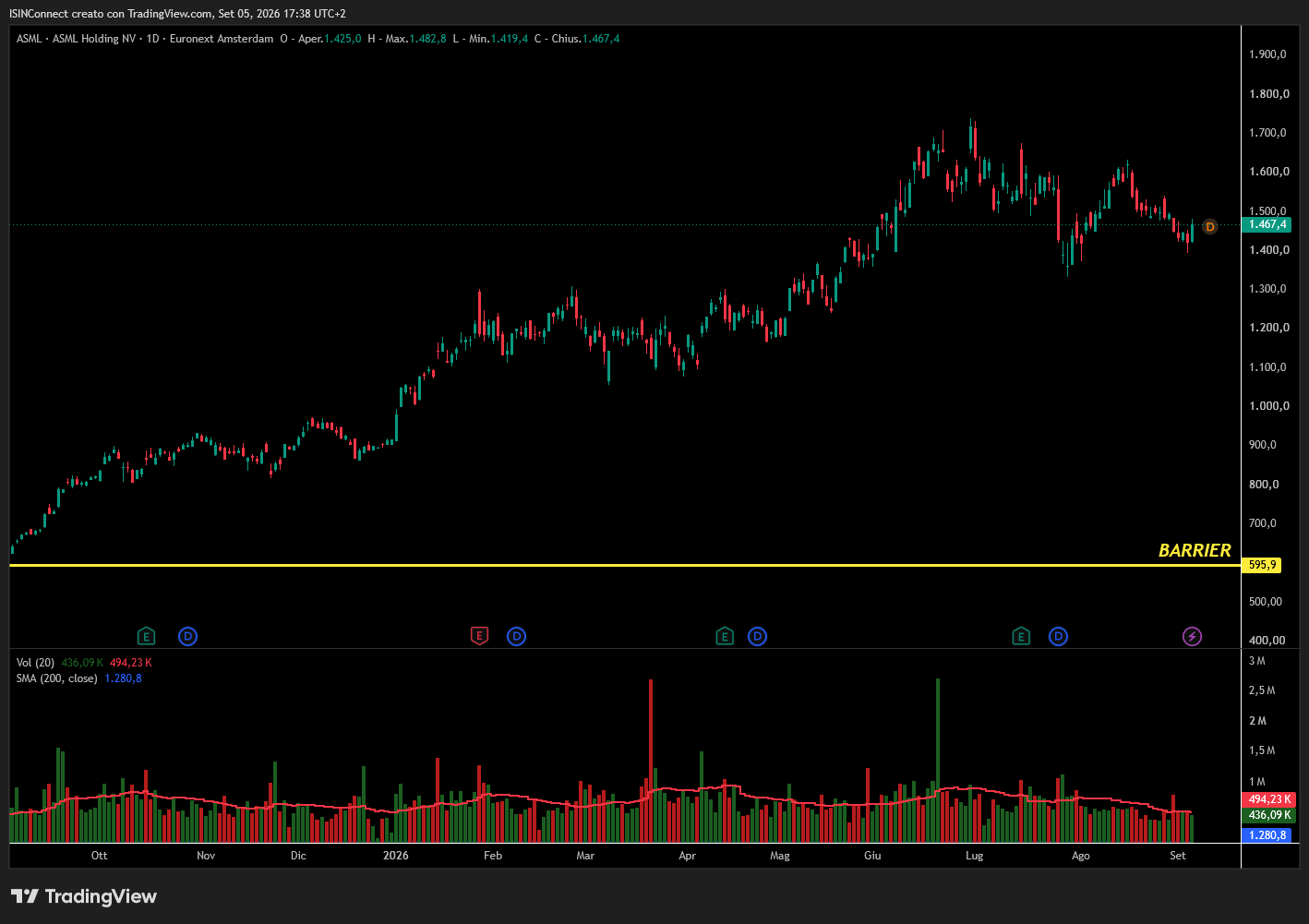Click the 500,00 price axis label
Screen dimensions: 1309x924
click(1266, 602)
